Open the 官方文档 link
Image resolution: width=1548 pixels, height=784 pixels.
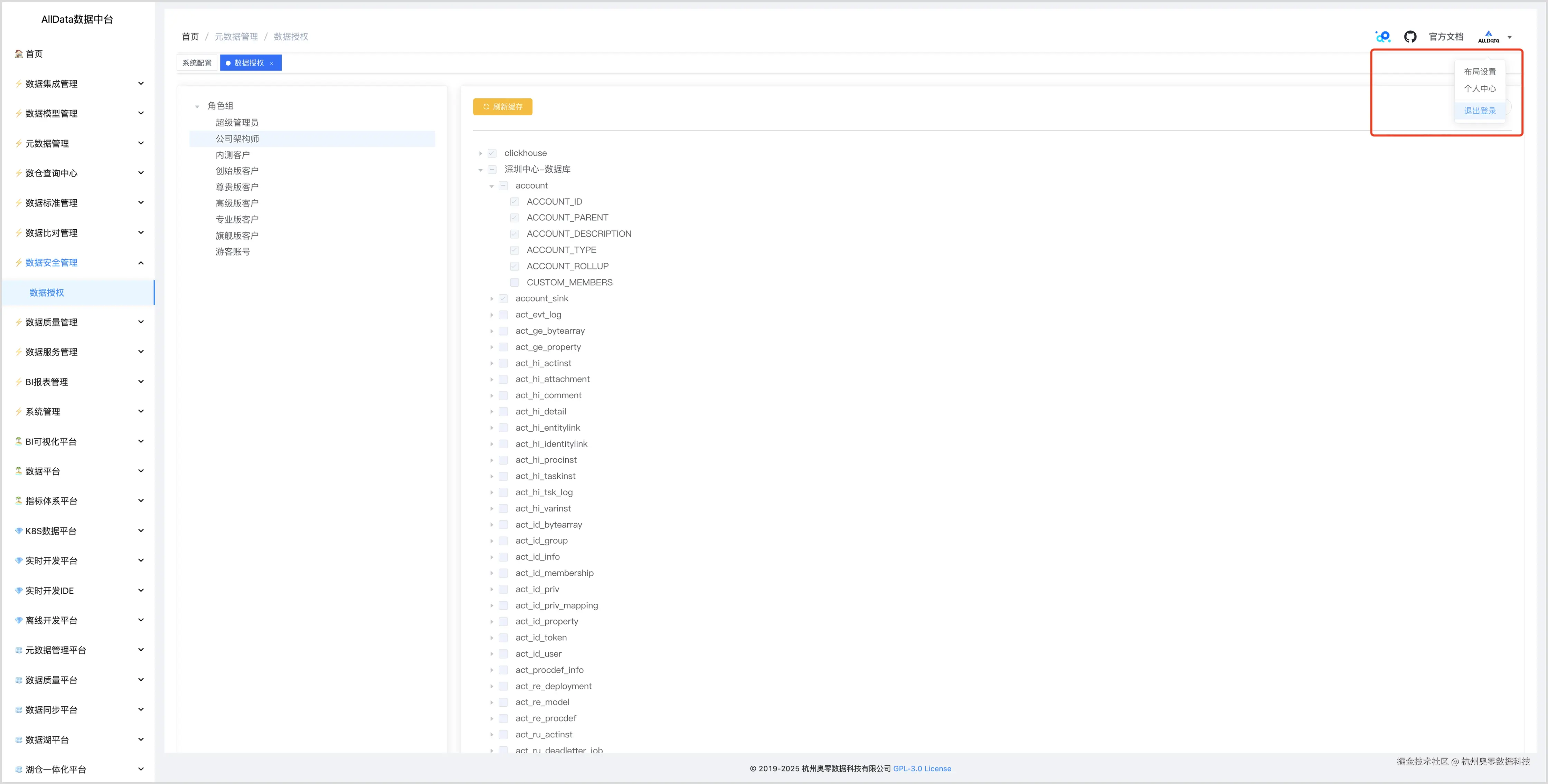coord(1446,37)
